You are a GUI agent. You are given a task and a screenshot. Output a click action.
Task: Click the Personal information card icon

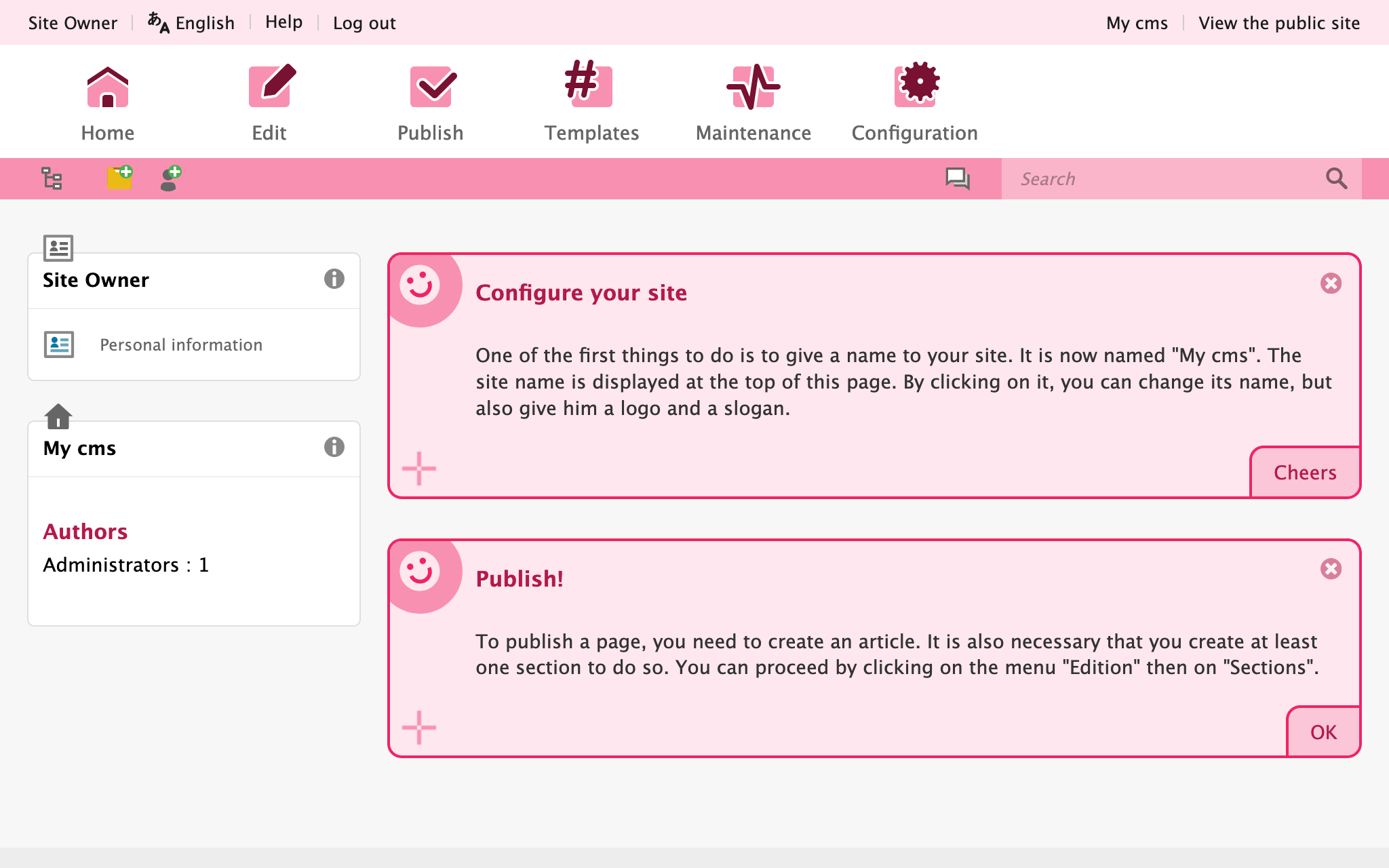[x=59, y=344]
